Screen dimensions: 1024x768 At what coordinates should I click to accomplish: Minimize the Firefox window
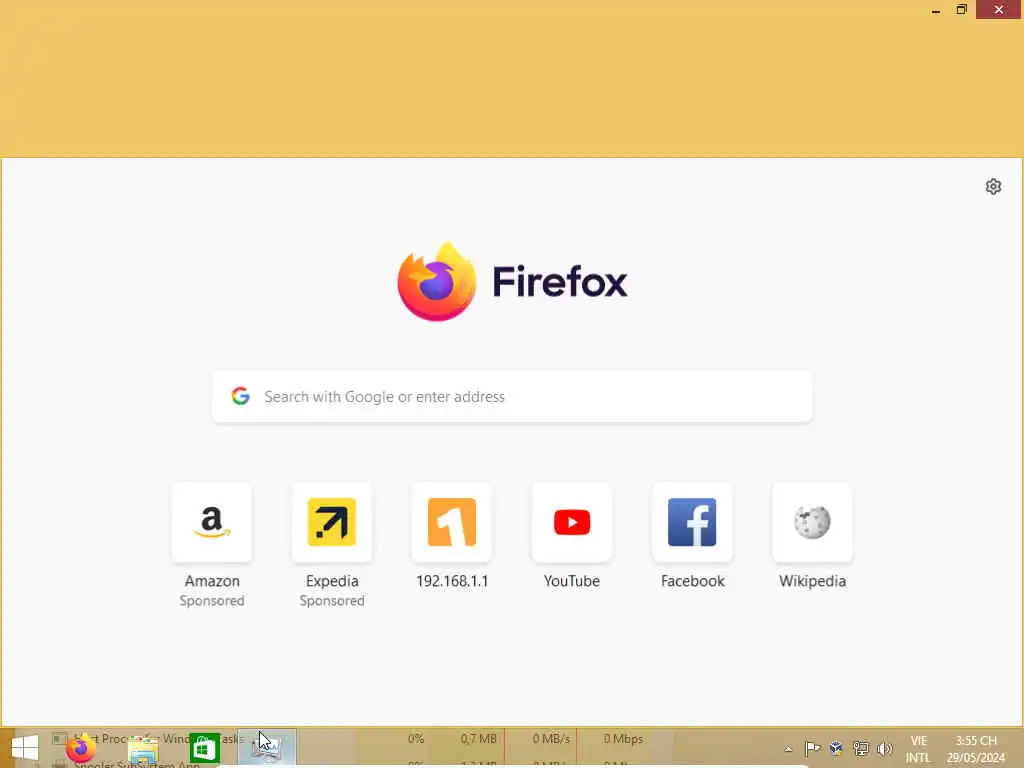936,9
